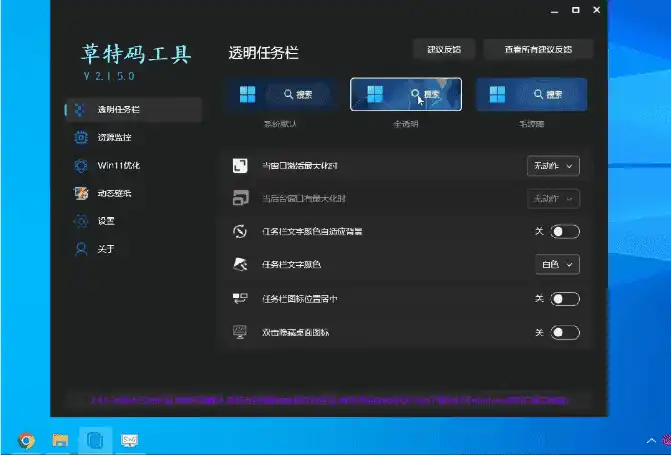
Task: Click the 当后台窗口有最大化时 label
Action: point(304,199)
